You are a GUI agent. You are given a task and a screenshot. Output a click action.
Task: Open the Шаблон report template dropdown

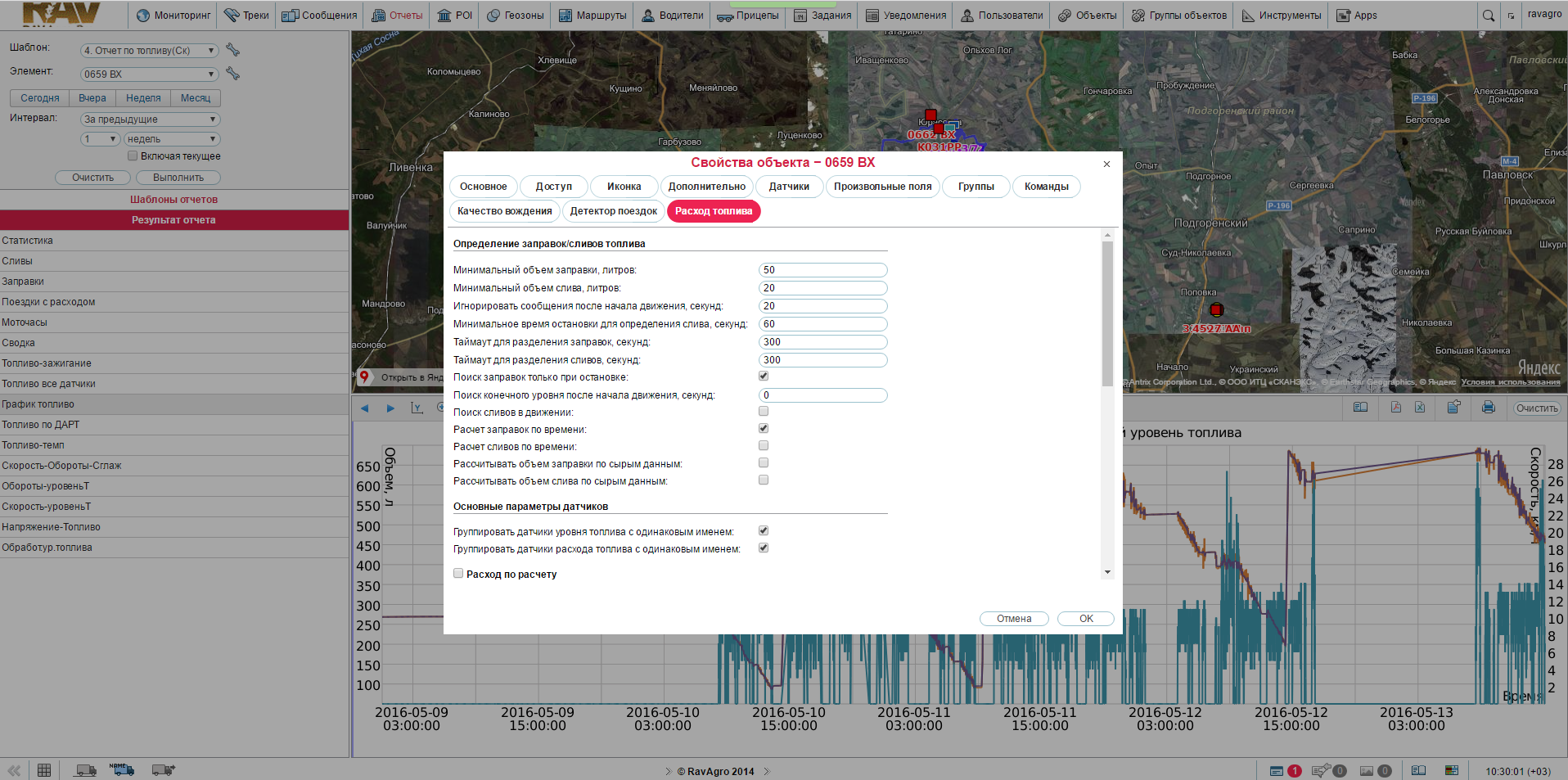149,51
